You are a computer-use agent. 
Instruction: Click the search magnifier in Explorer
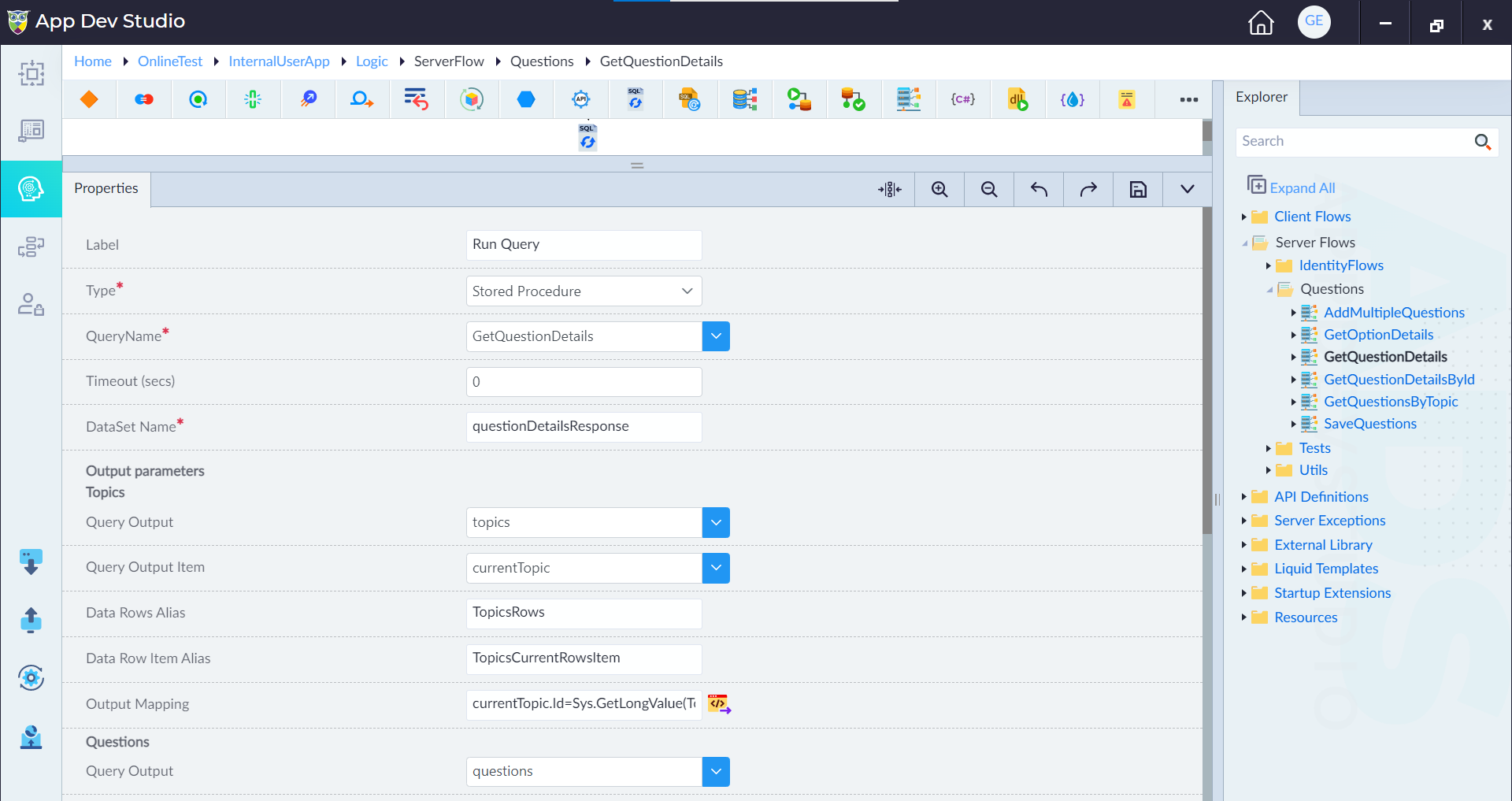[1482, 142]
